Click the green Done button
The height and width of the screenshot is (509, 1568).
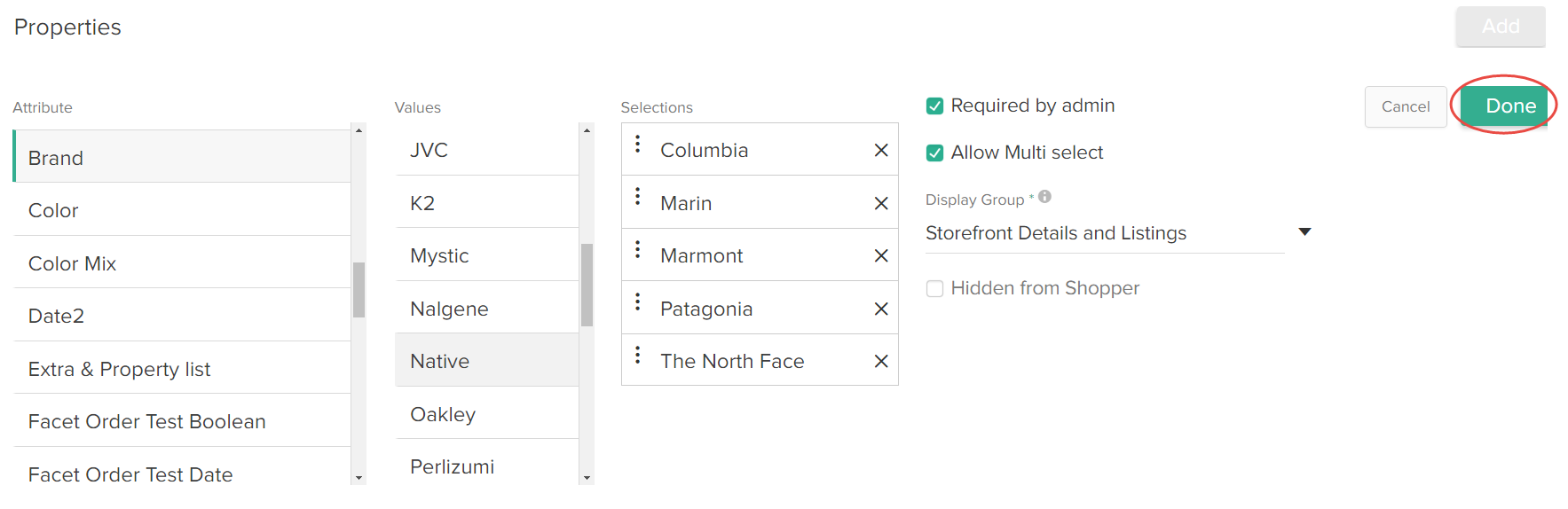click(1504, 106)
